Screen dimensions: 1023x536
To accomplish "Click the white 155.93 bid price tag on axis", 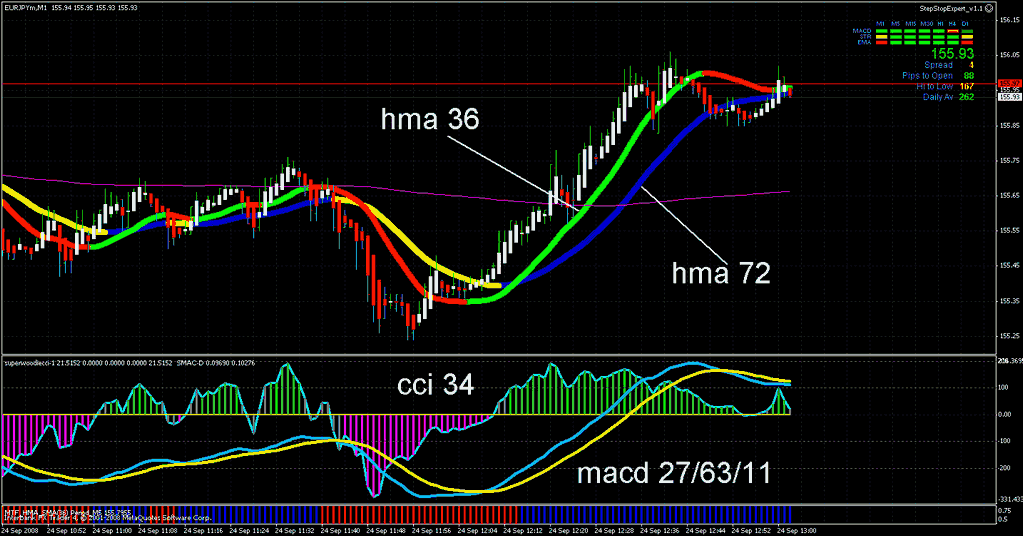I will pyautogui.click(x=1010, y=97).
